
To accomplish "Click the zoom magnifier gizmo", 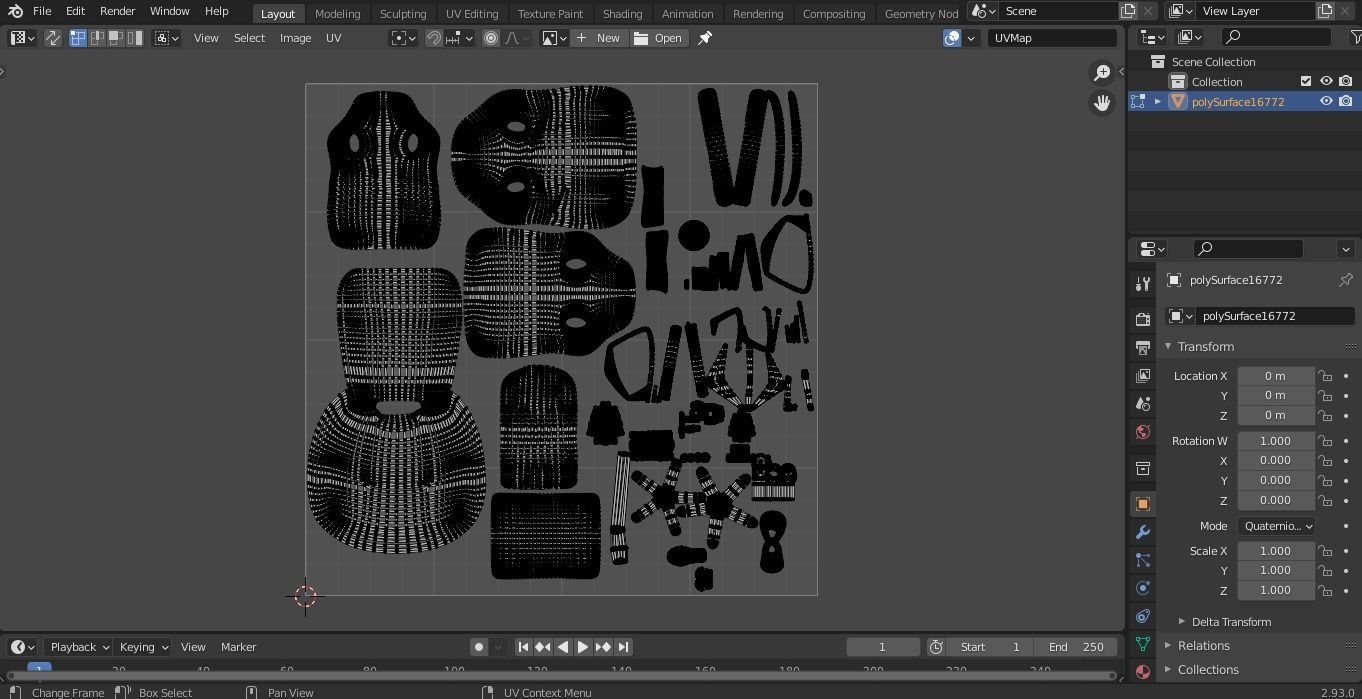I will (x=1102, y=72).
